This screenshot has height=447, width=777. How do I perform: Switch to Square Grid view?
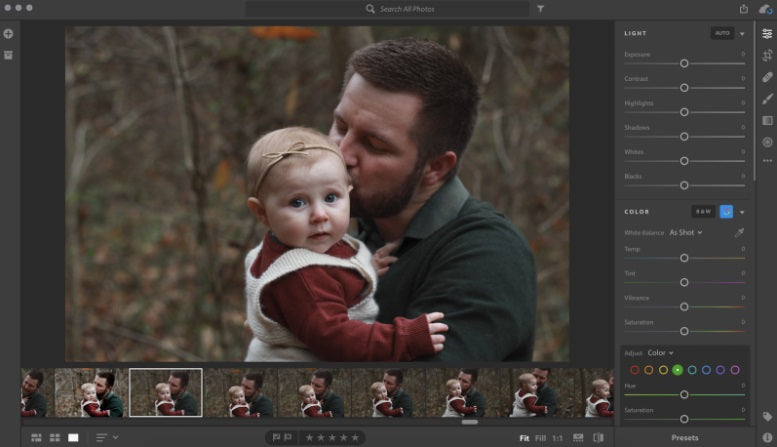click(x=55, y=438)
